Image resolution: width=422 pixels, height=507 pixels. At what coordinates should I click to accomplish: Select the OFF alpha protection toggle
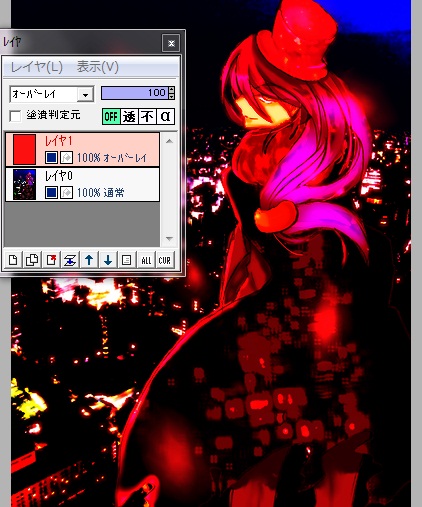(111, 116)
